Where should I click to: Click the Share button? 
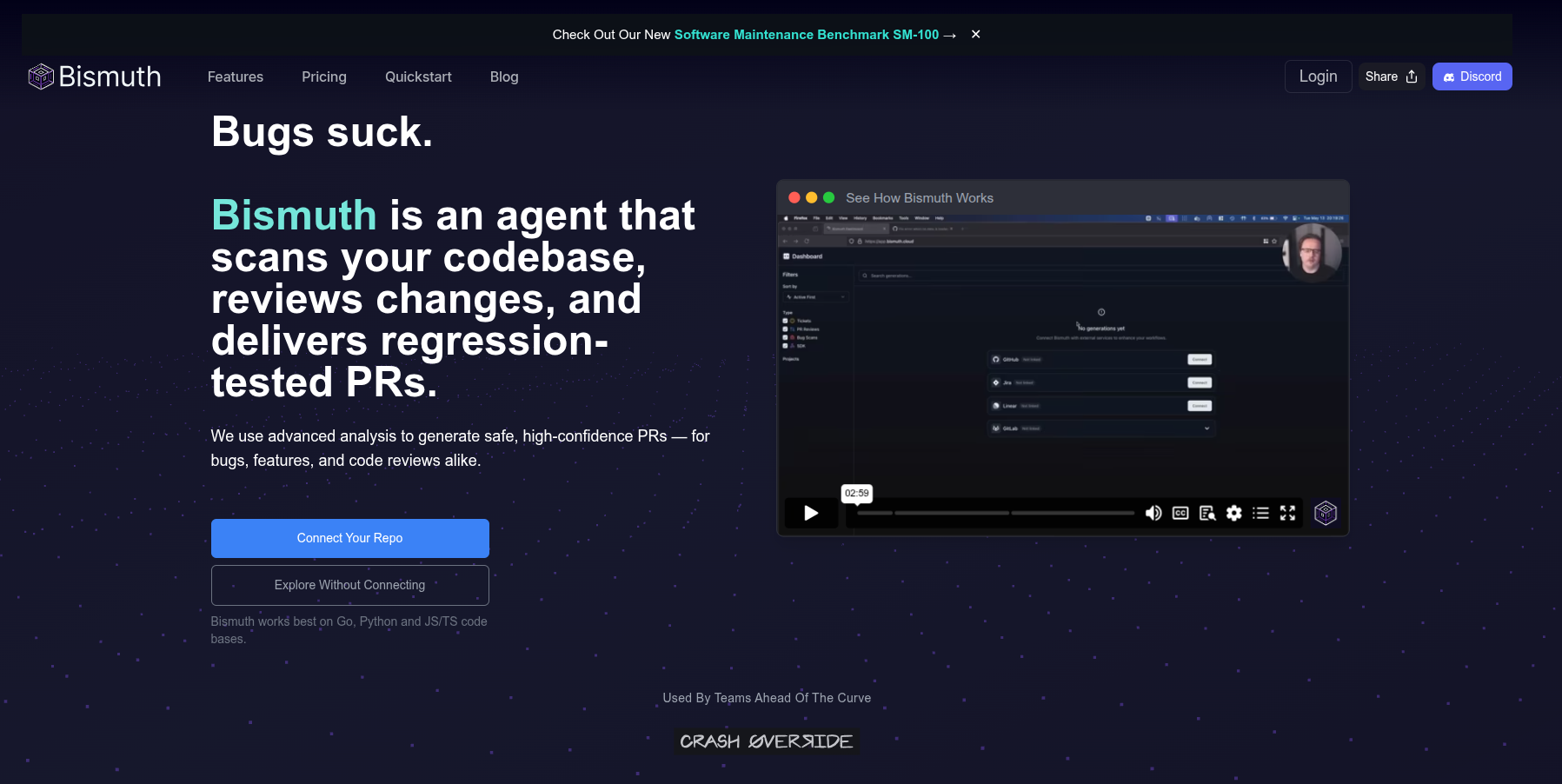pyautogui.click(x=1392, y=76)
